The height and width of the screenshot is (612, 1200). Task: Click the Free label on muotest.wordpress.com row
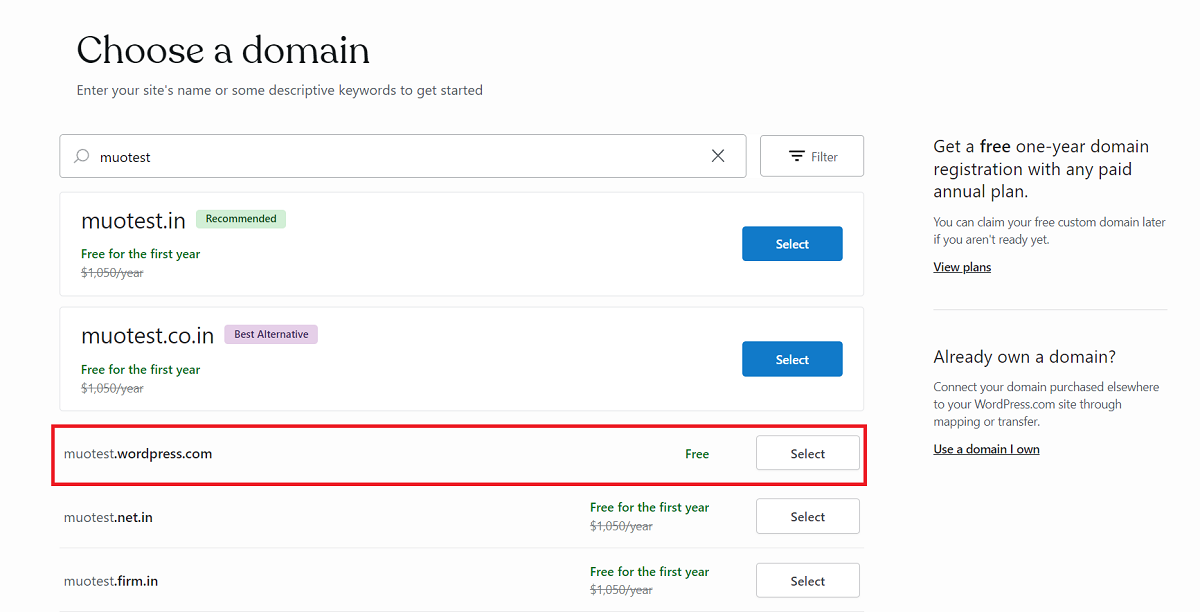point(696,453)
